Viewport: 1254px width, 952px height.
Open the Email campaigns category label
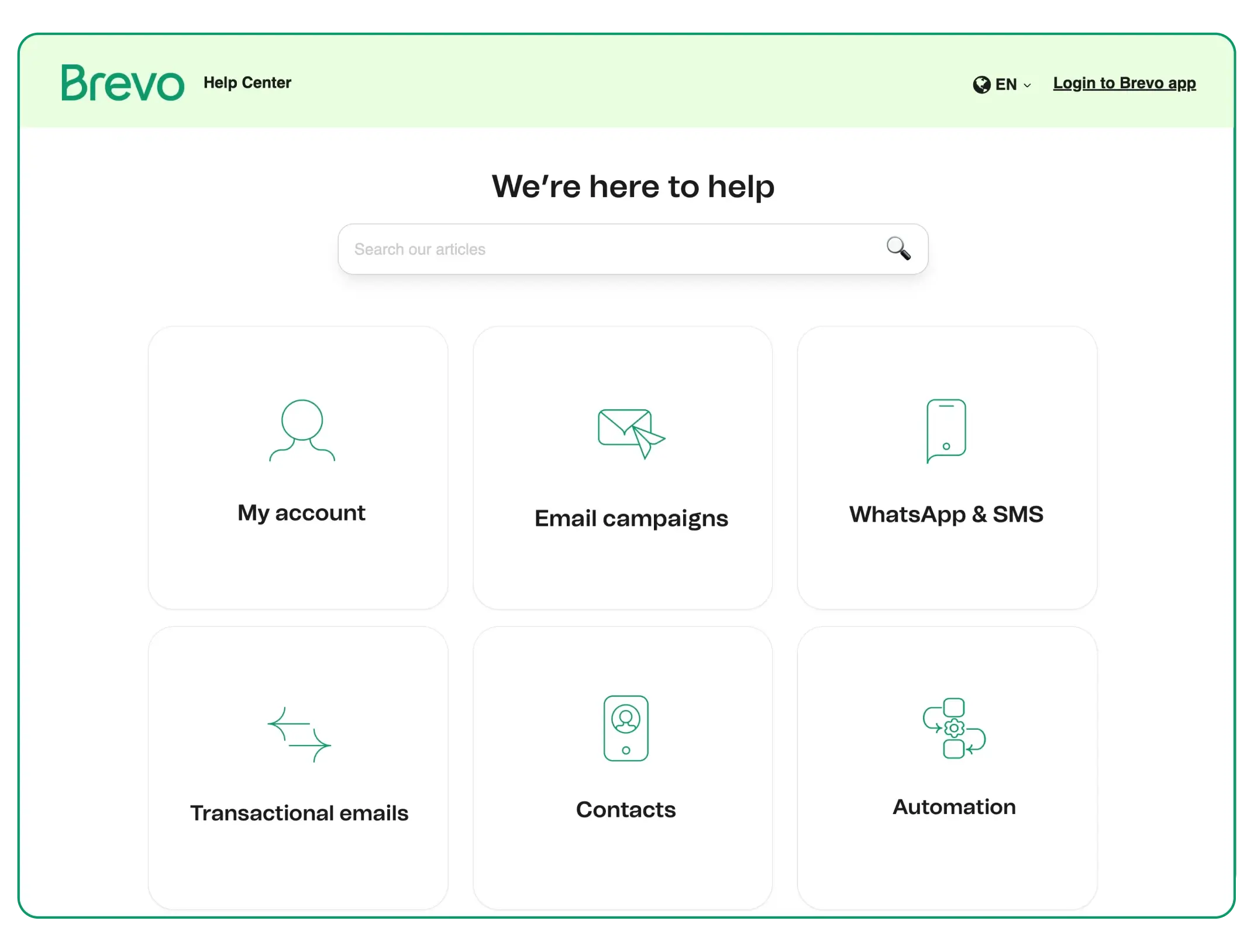(631, 518)
